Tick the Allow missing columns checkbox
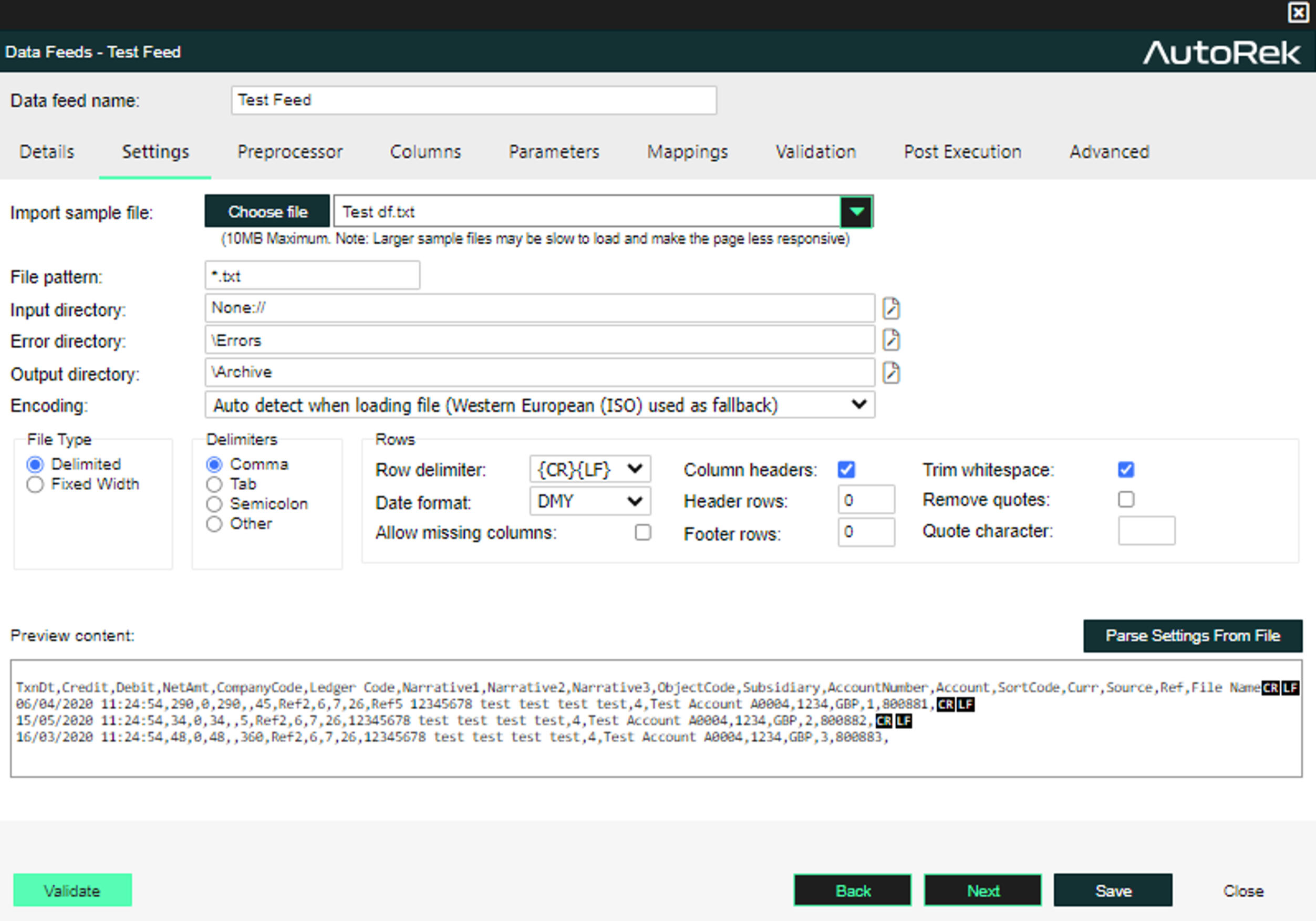The height and width of the screenshot is (921, 1316). coord(643,532)
